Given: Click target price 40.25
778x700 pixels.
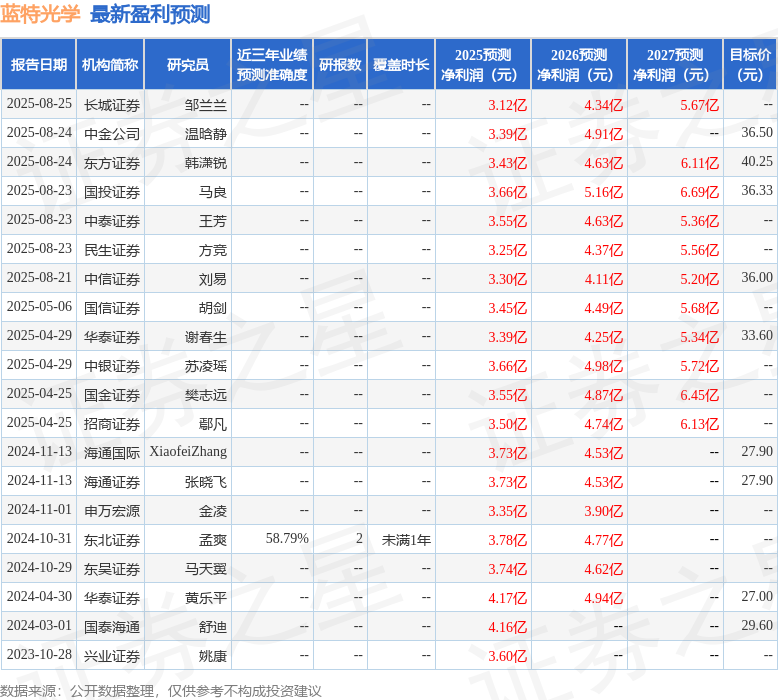Looking at the screenshot, I should [757, 161].
